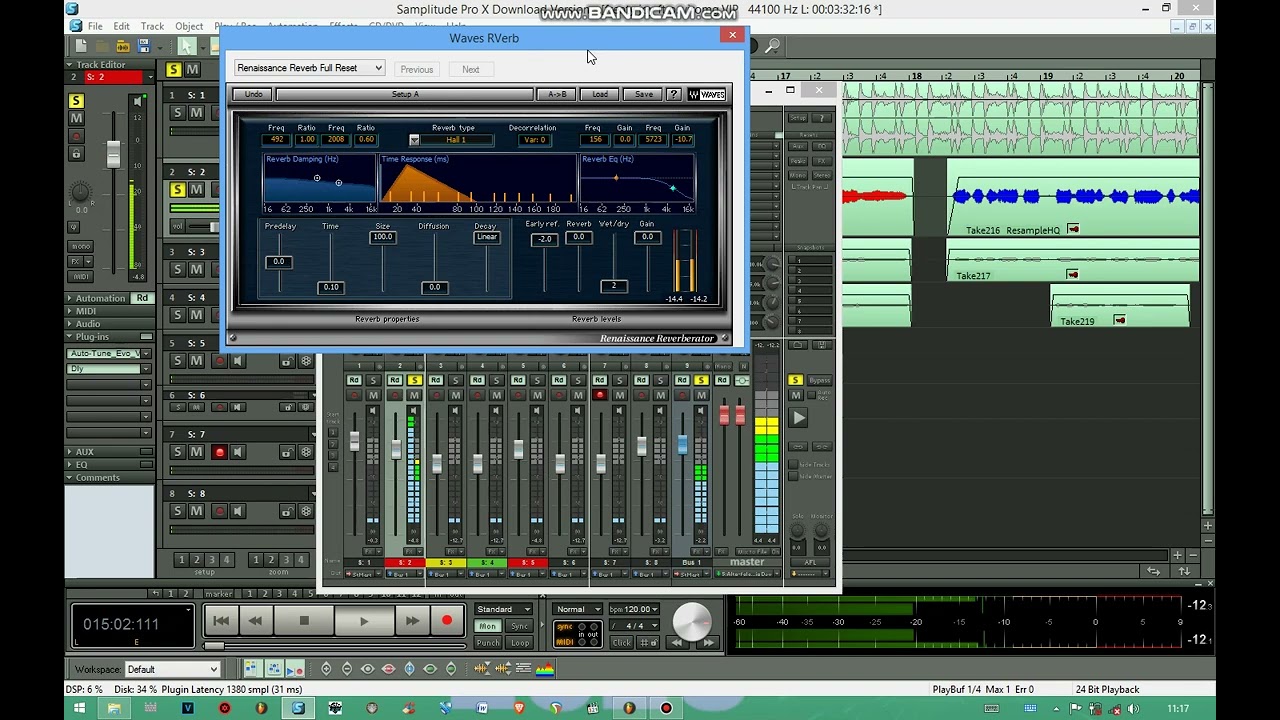This screenshot has width=1280, height=720.
Task: Click the transport Stop button
Action: (304, 622)
